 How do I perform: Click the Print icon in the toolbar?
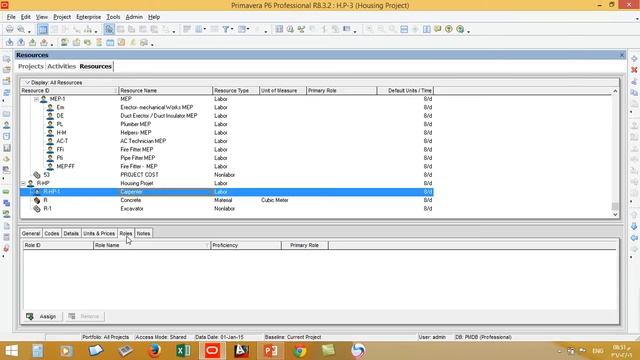tap(9, 29)
